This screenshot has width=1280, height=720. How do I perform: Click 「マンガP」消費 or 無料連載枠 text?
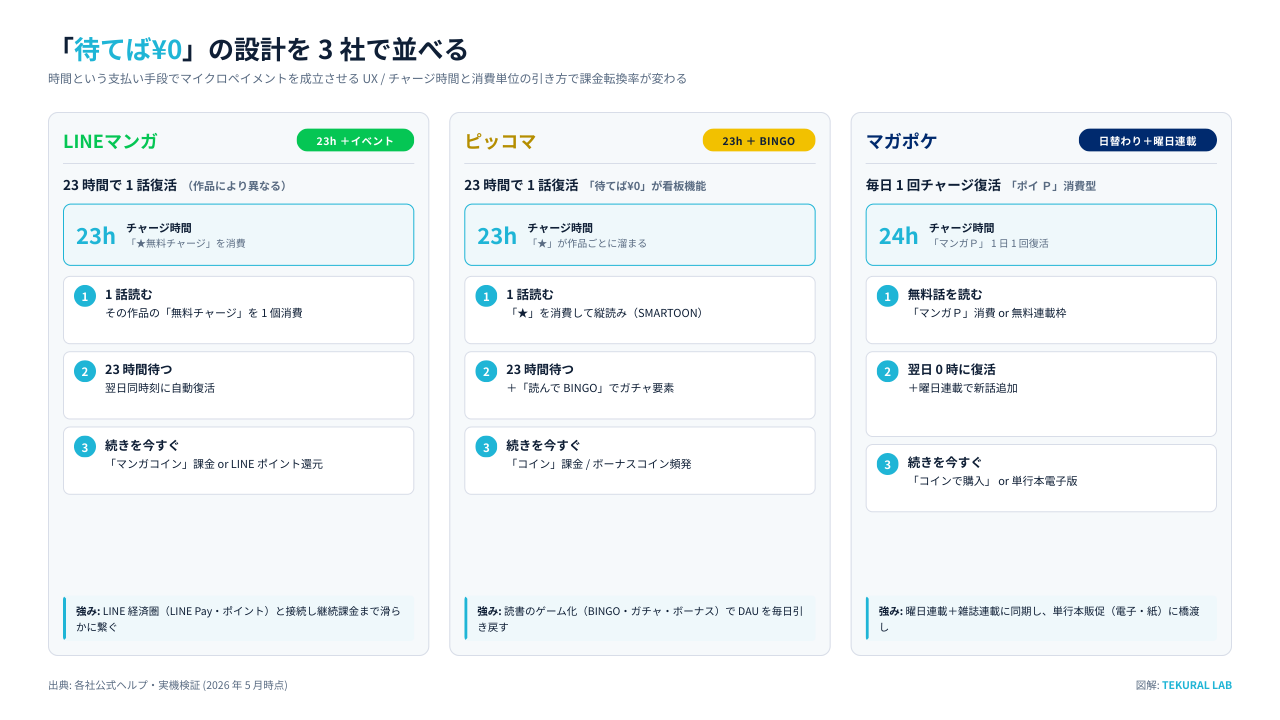[987, 313]
